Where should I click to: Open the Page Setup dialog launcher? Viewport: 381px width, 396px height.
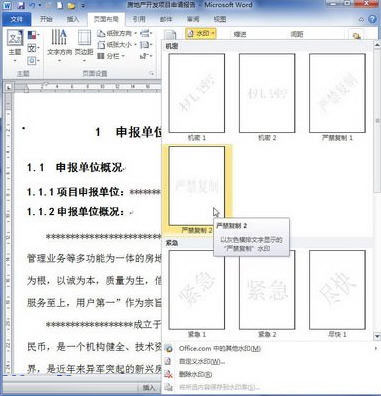coord(152,73)
